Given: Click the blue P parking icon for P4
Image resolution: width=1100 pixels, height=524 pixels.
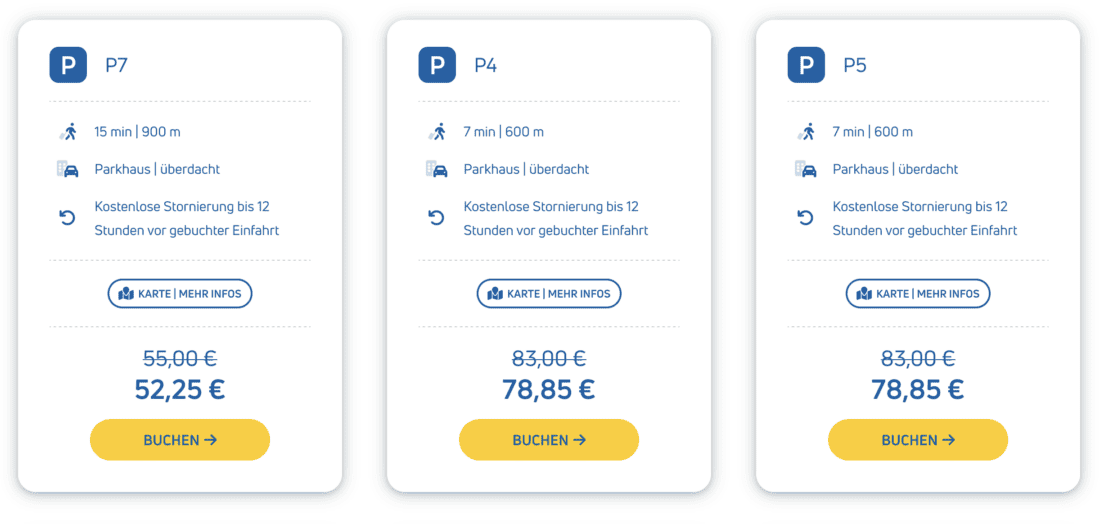Looking at the screenshot, I should click(x=437, y=66).
